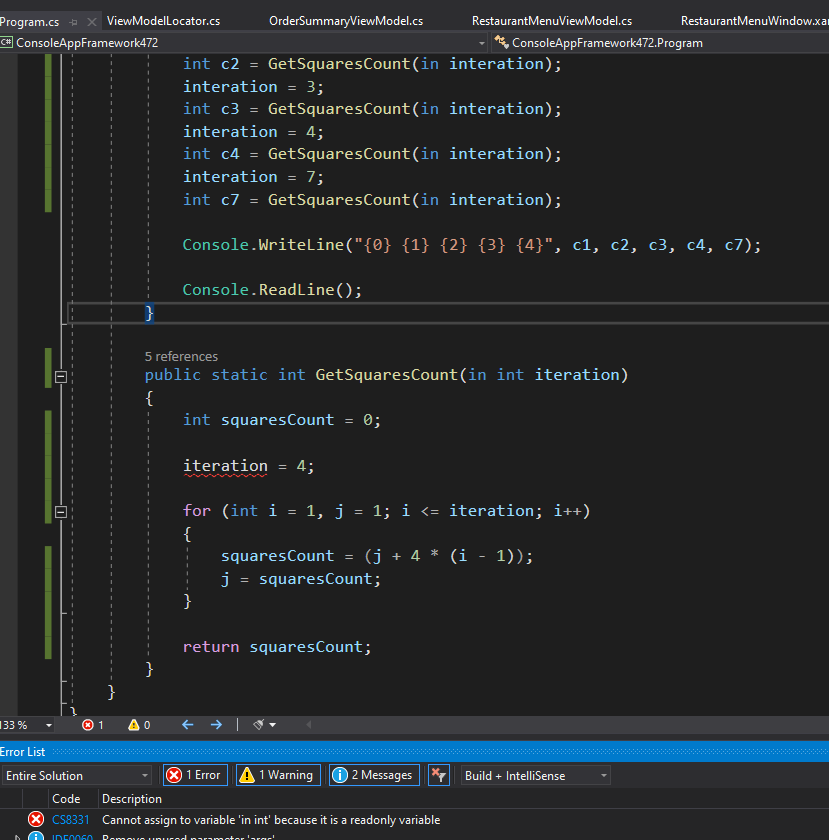The width and height of the screenshot is (829, 840).
Task: Navigate forward with right arrow
Action: coord(216,725)
